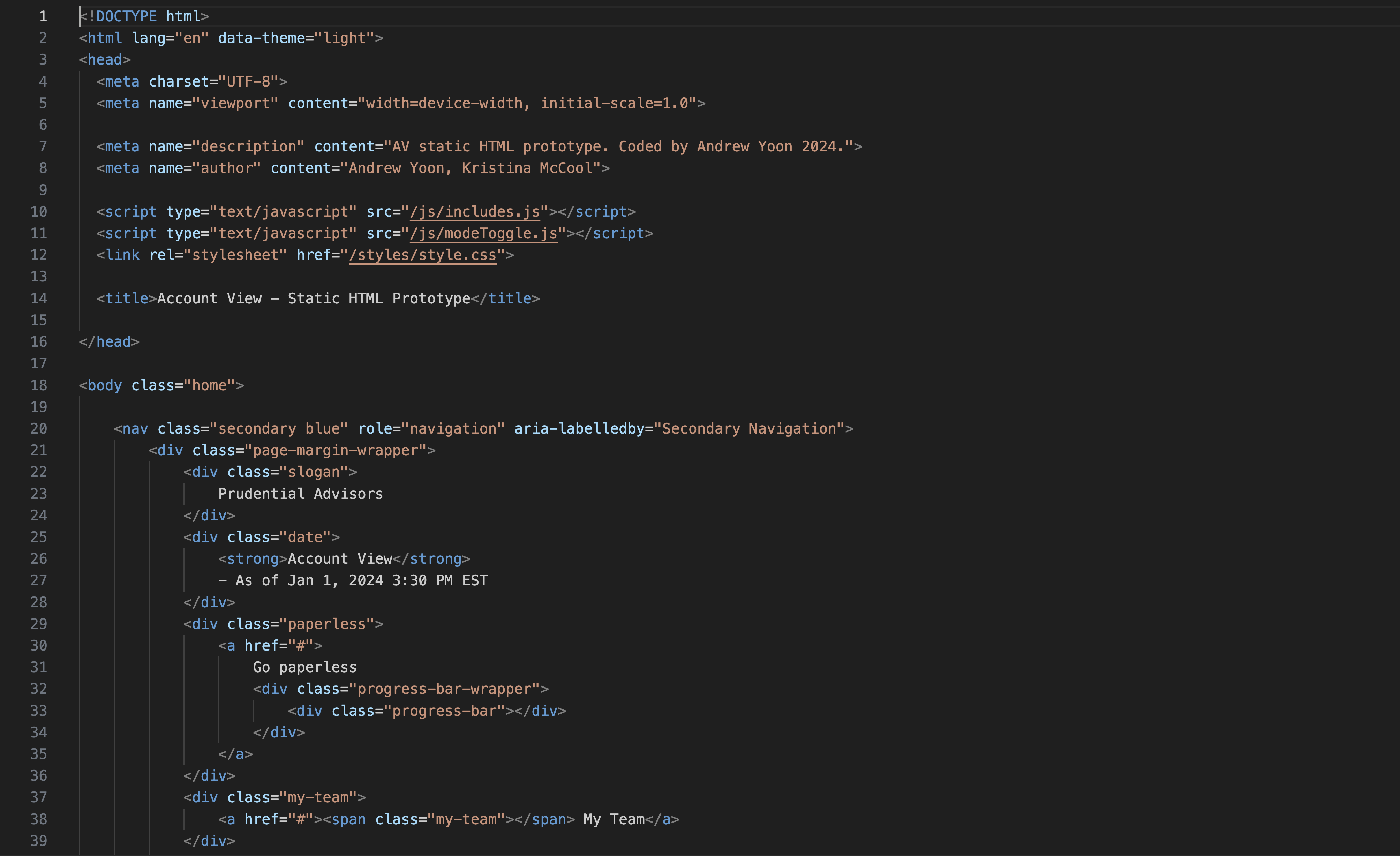Image resolution: width=1400 pixels, height=856 pixels.
Task: Open the /js/includes.js script link
Action: [x=474, y=211]
